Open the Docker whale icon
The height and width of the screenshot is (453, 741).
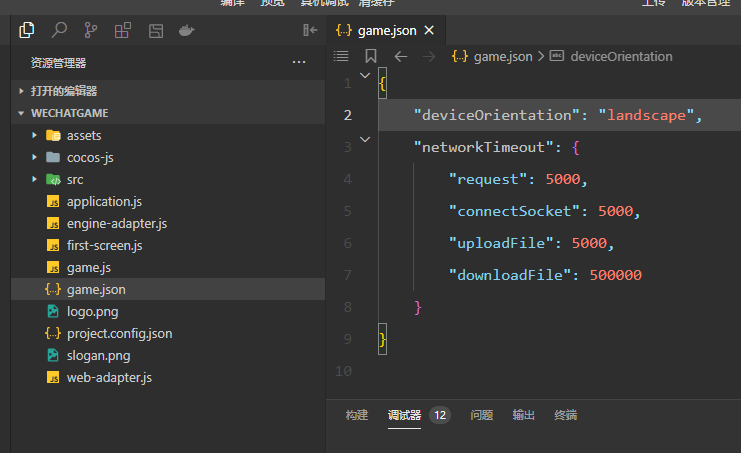click(187, 31)
